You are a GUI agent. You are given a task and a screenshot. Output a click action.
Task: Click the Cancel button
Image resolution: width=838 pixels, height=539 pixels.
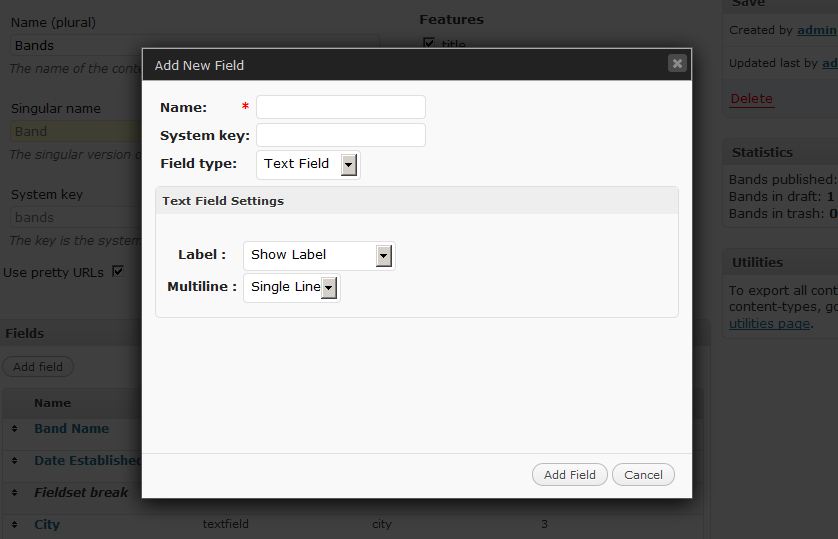[x=643, y=474]
